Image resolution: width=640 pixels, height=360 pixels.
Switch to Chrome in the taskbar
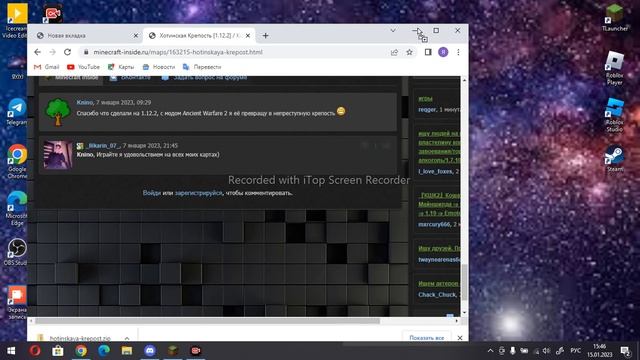(81, 351)
